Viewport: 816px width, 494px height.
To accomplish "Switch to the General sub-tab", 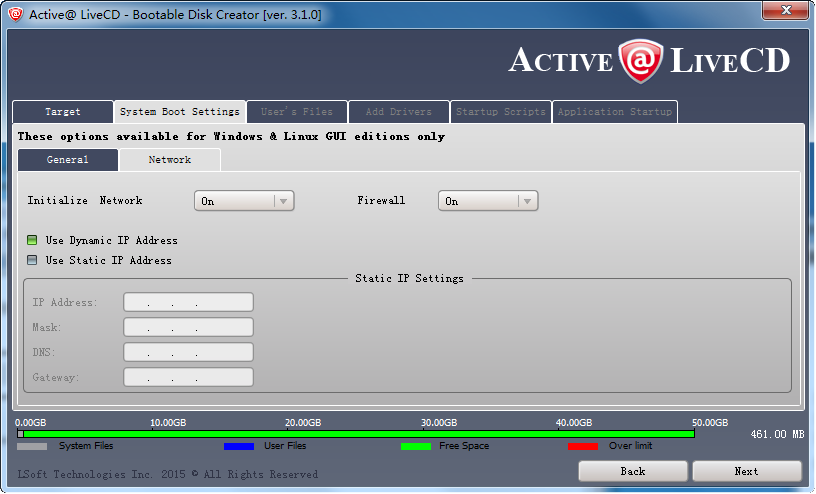I will coord(68,160).
